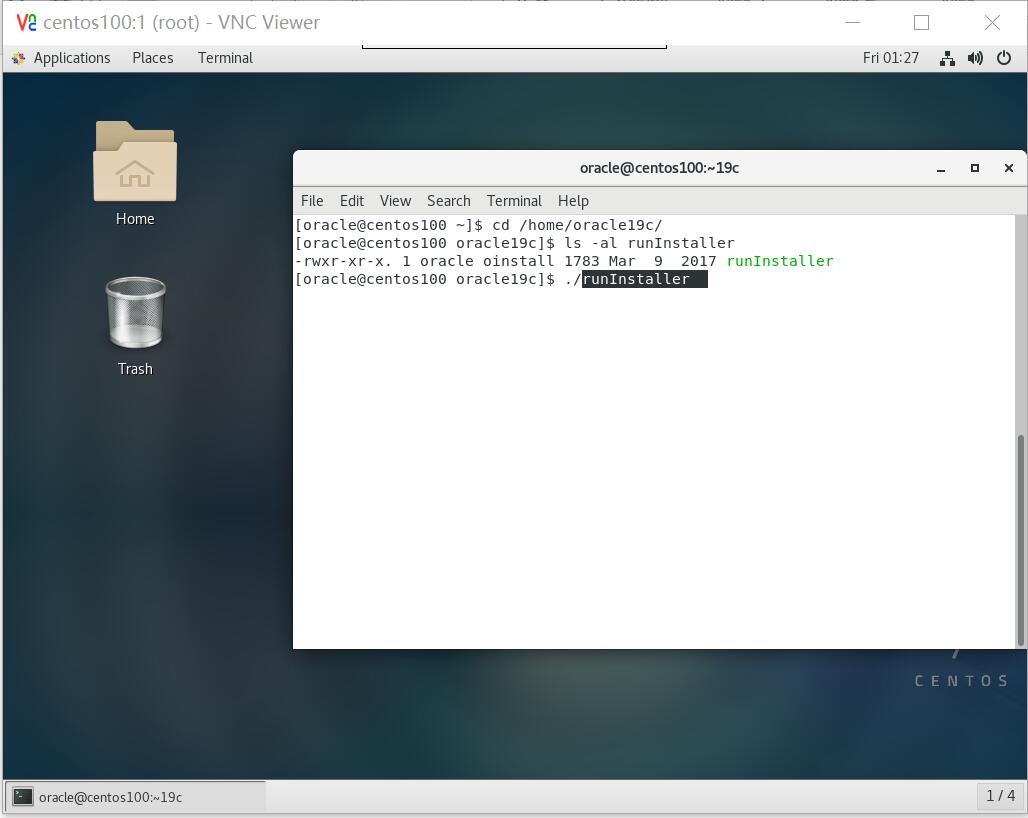Click the '-rwxr-xr-x.' permissions text

[x=344, y=261]
